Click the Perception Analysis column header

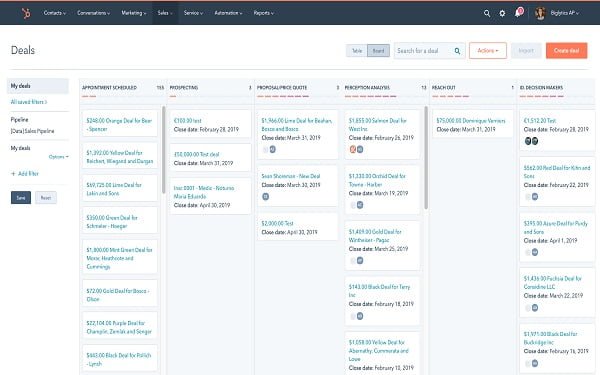coord(367,88)
